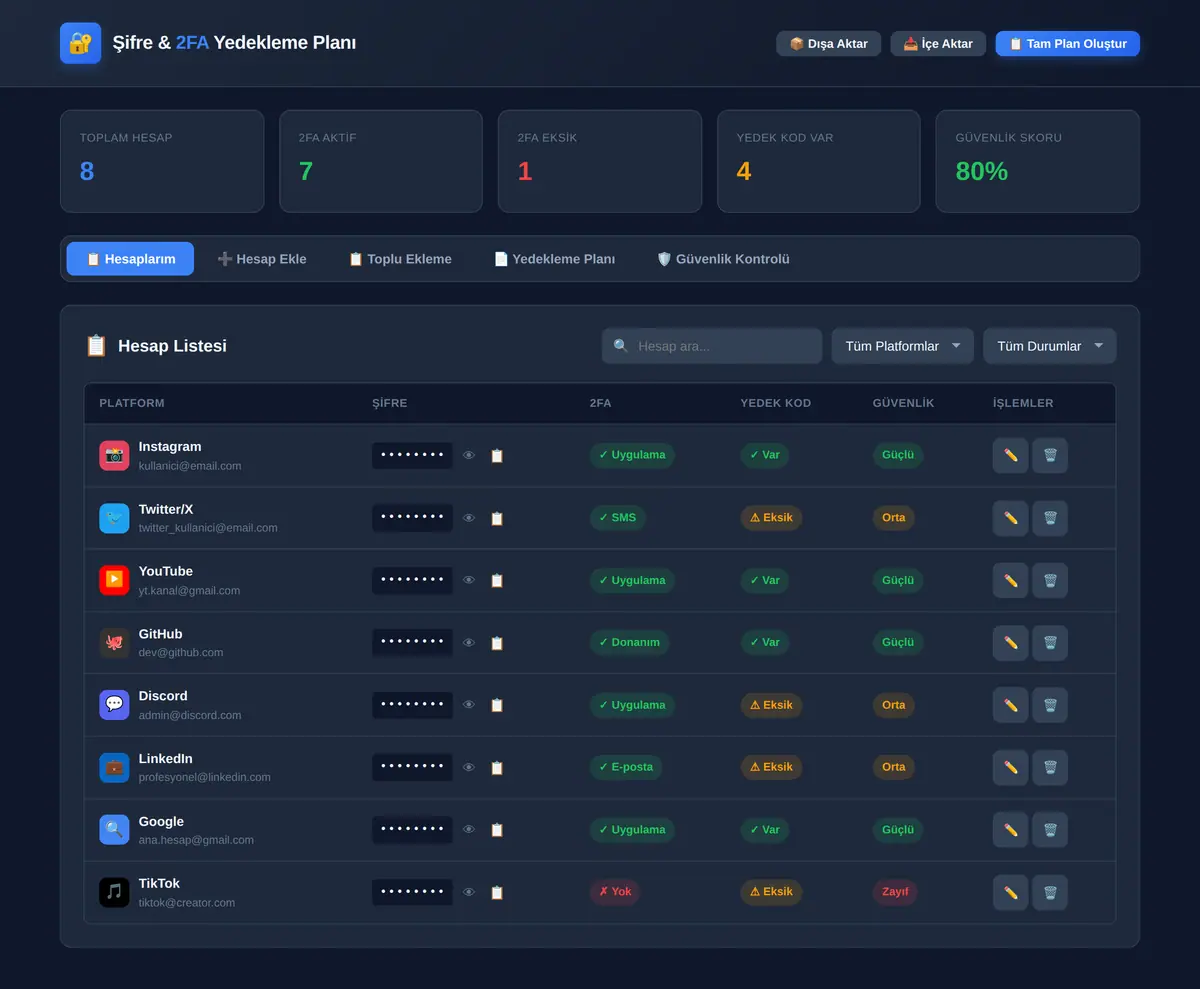Remove the Discord account via trash icon
Image resolution: width=1200 pixels, height=989 pixels.
1050,705
